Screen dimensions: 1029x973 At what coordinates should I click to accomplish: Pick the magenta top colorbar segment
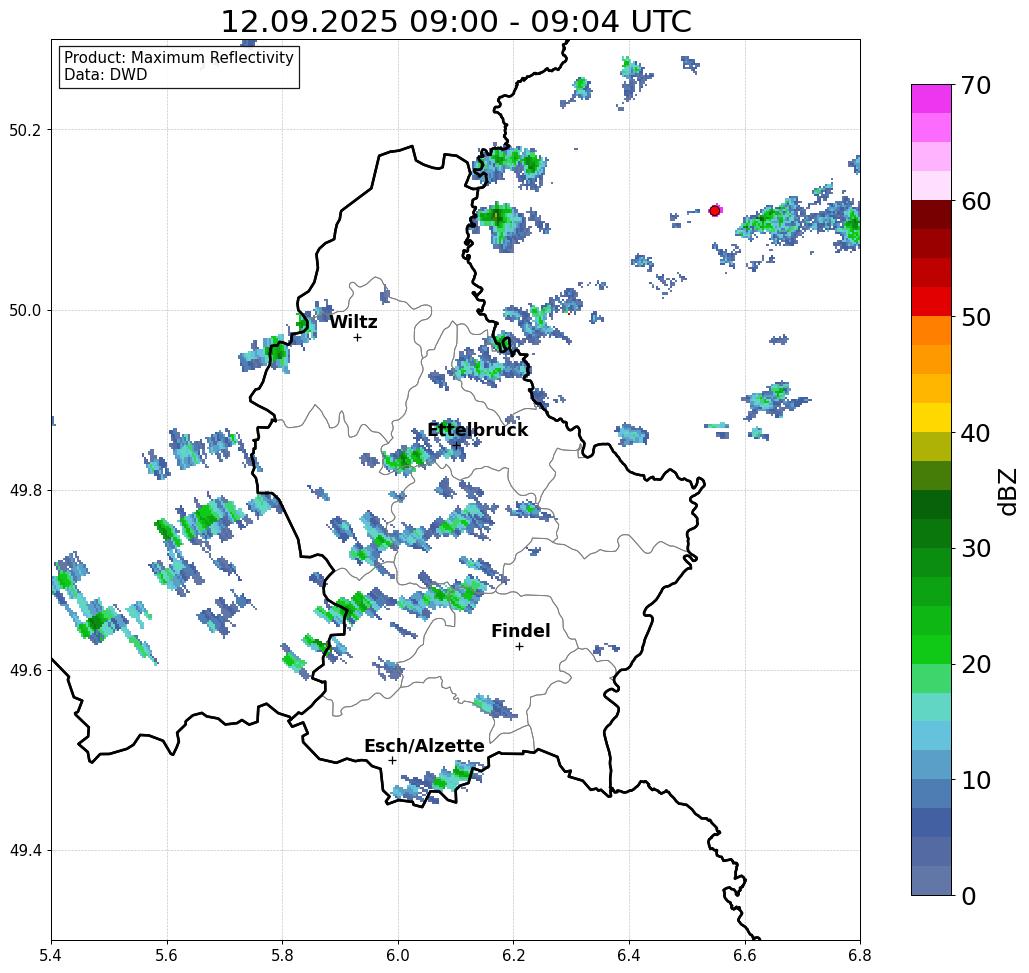pyautogui.click(x=931, y=99)
